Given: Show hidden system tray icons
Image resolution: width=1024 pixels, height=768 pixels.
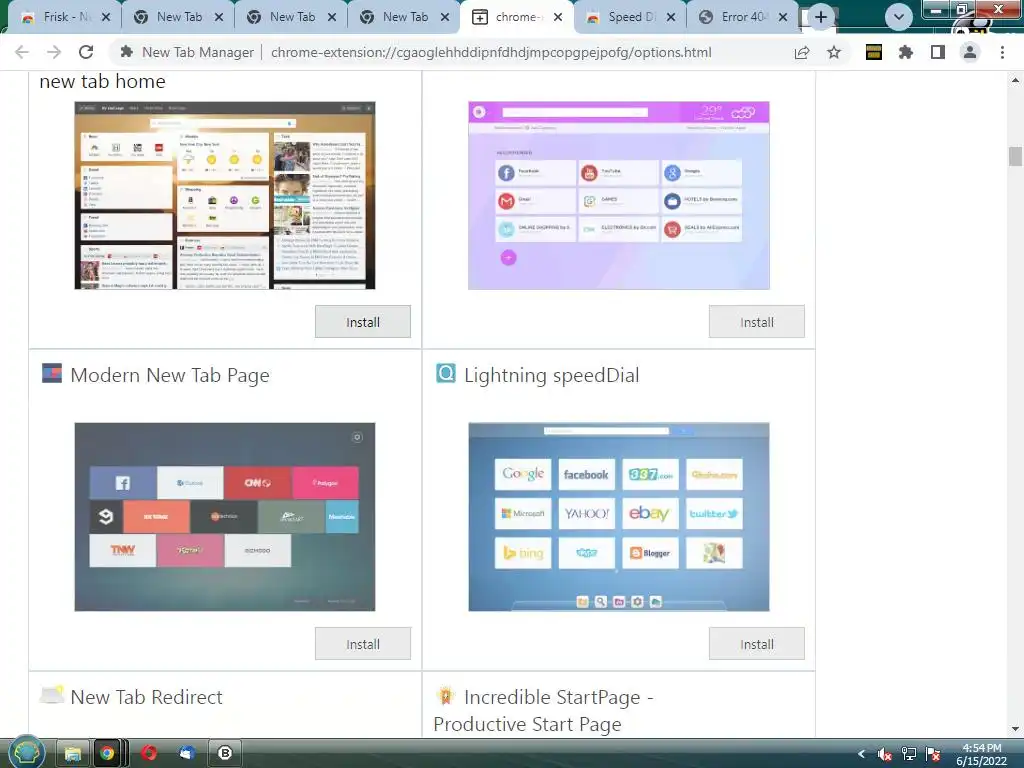Looking at the screenshot, I should 861,754.
